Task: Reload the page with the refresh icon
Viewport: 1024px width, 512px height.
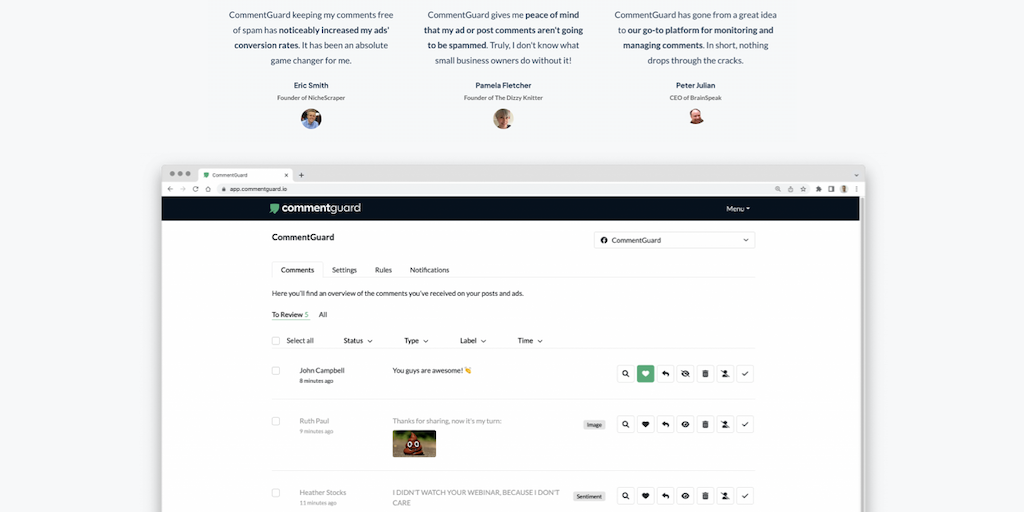Action: [x=195, y=189]
